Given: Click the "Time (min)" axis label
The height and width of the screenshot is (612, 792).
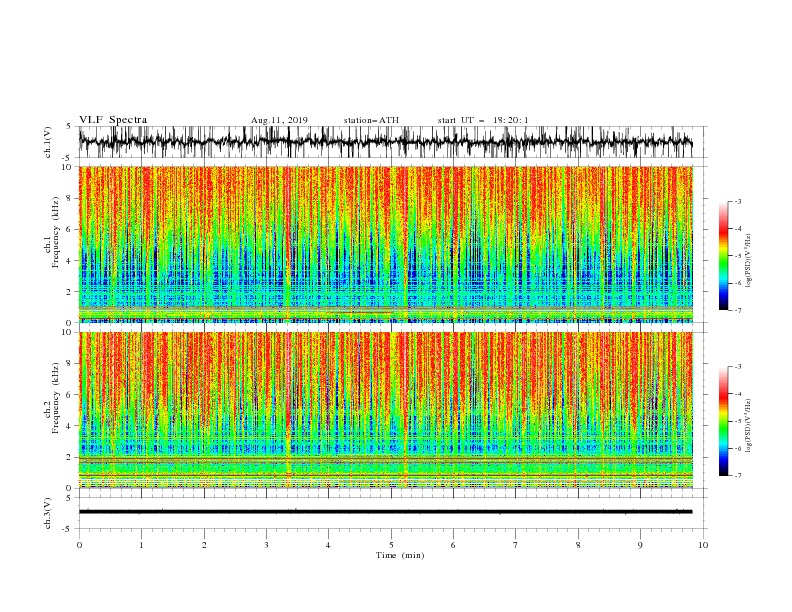Looking at the screenshot, I should click(x=400, y=555).
